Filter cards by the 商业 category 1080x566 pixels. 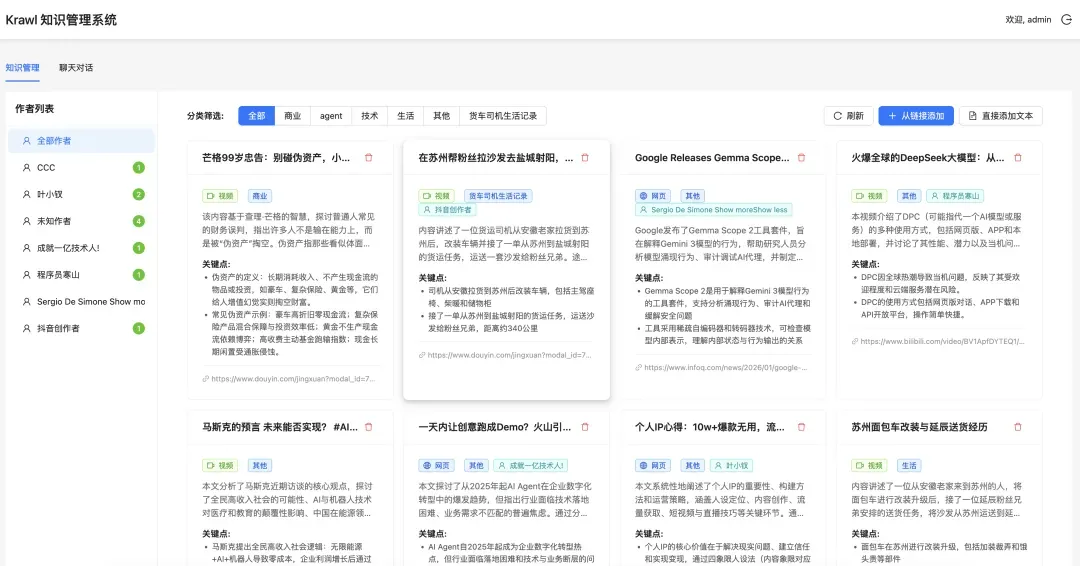point(292,116)
